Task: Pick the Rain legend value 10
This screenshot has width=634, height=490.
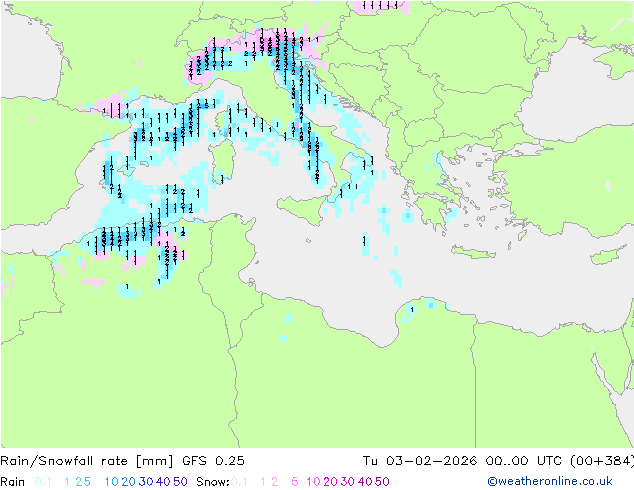Action: 112,482
